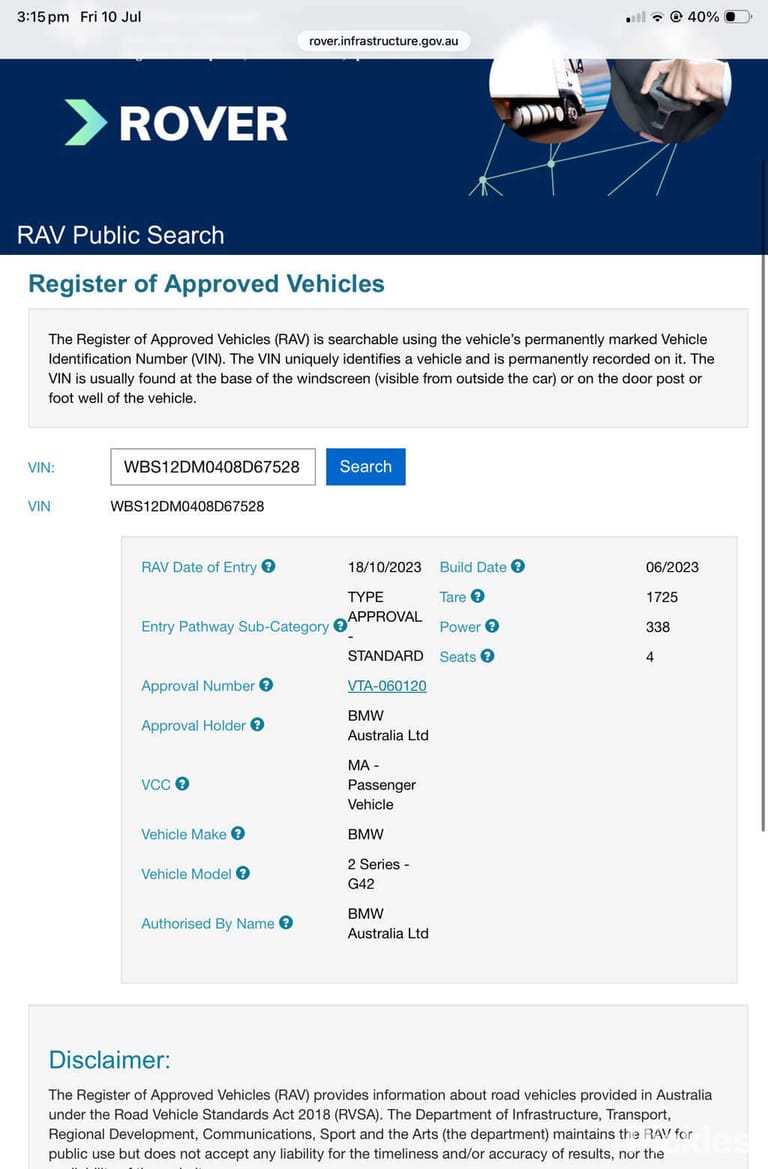This screenshot has height=1169, width=768.
Task: Open help icon beside Vehicle Make
Action: (238, 834)
